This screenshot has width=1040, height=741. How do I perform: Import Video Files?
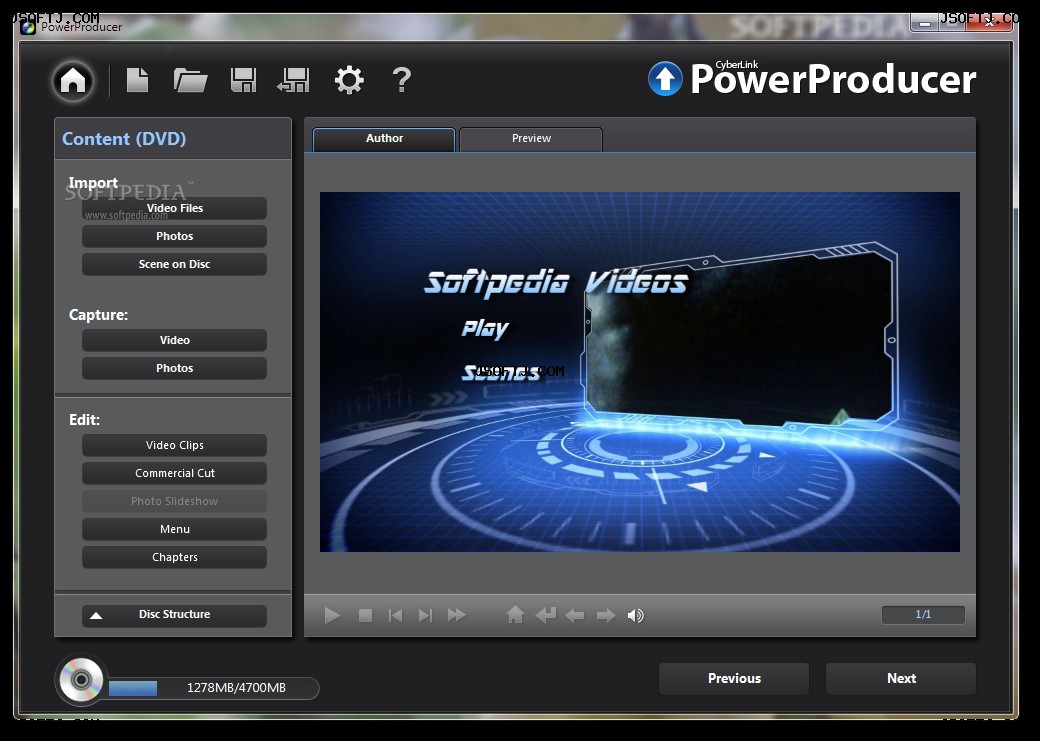click(174, 208)
